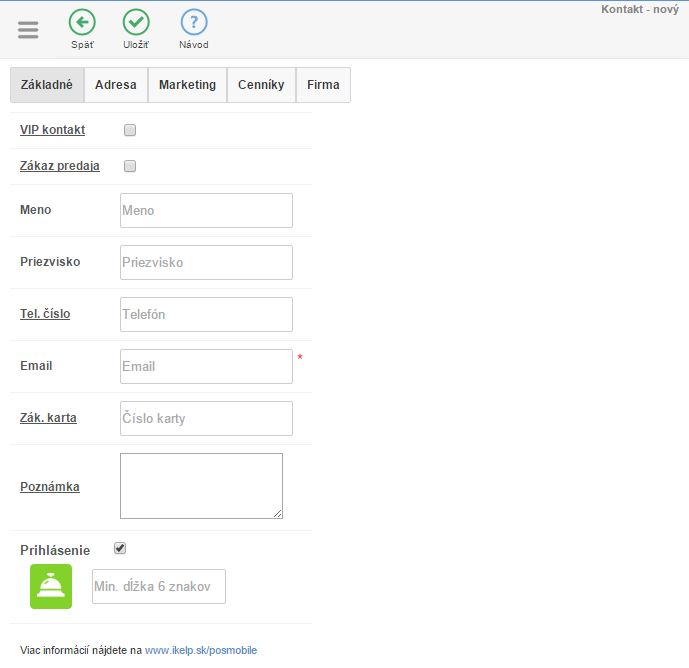
Task: Click into the Telefón field
Action: tap(206, 315)
